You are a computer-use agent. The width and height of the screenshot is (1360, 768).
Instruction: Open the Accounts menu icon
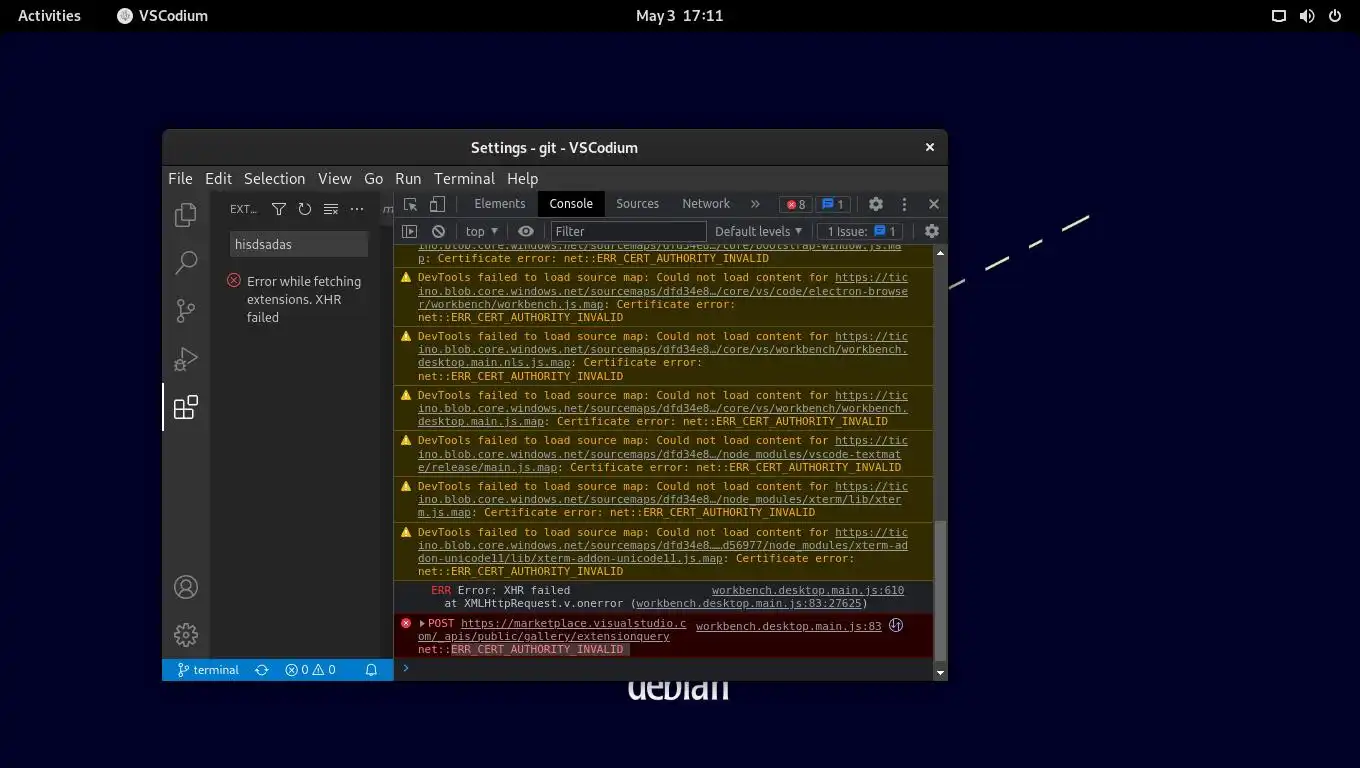(x=185, y=587)
